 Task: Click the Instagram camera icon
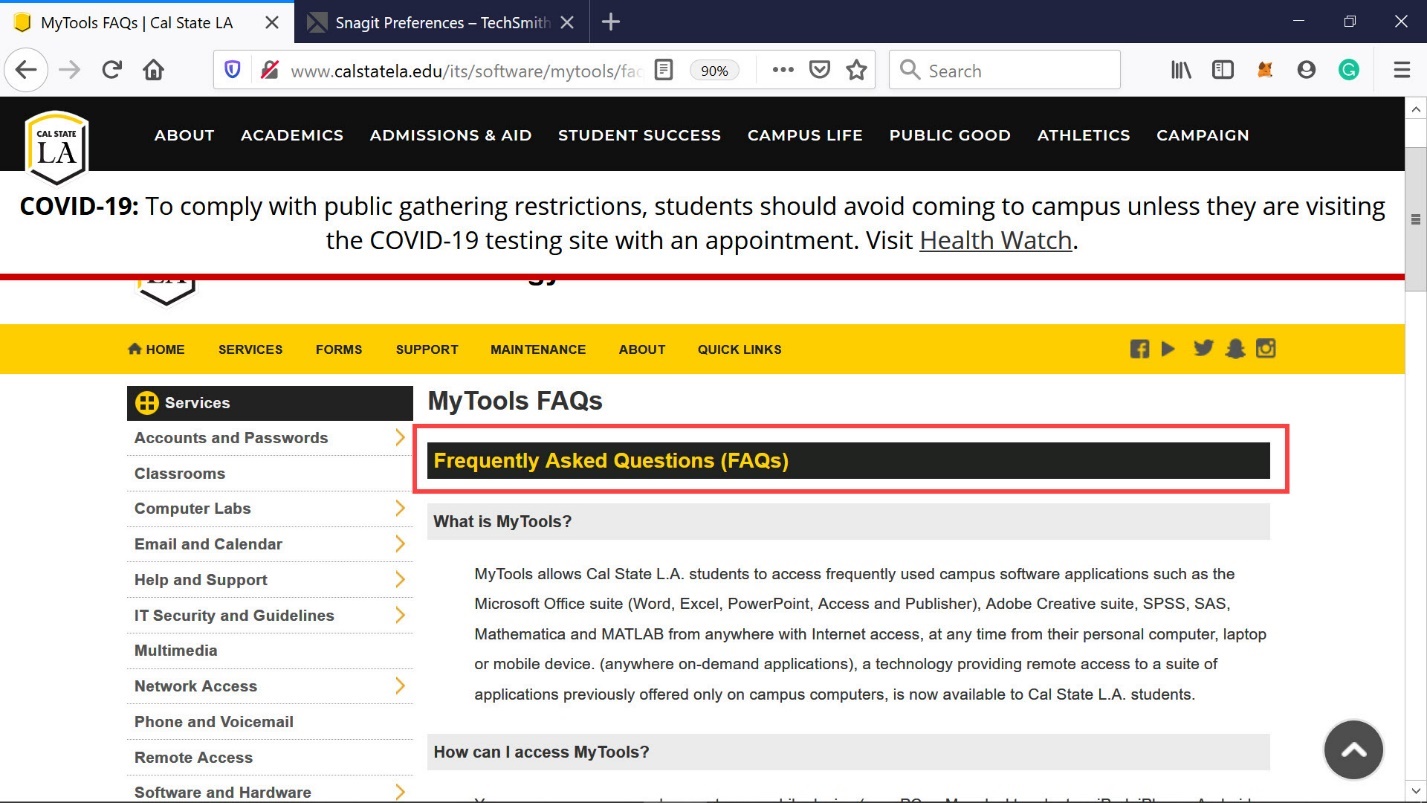point(1266,348)
